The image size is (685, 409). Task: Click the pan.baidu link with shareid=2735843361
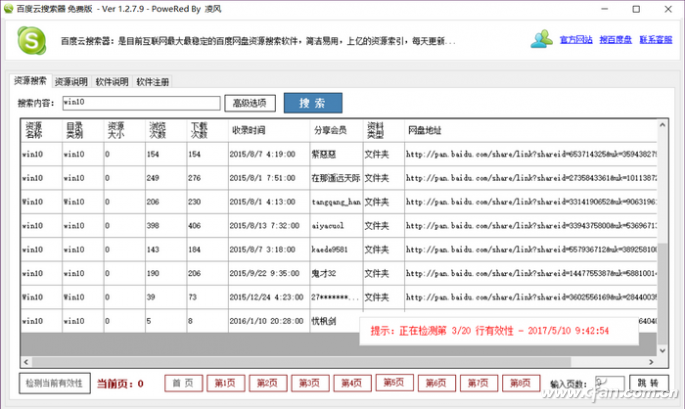click(531, 178)
